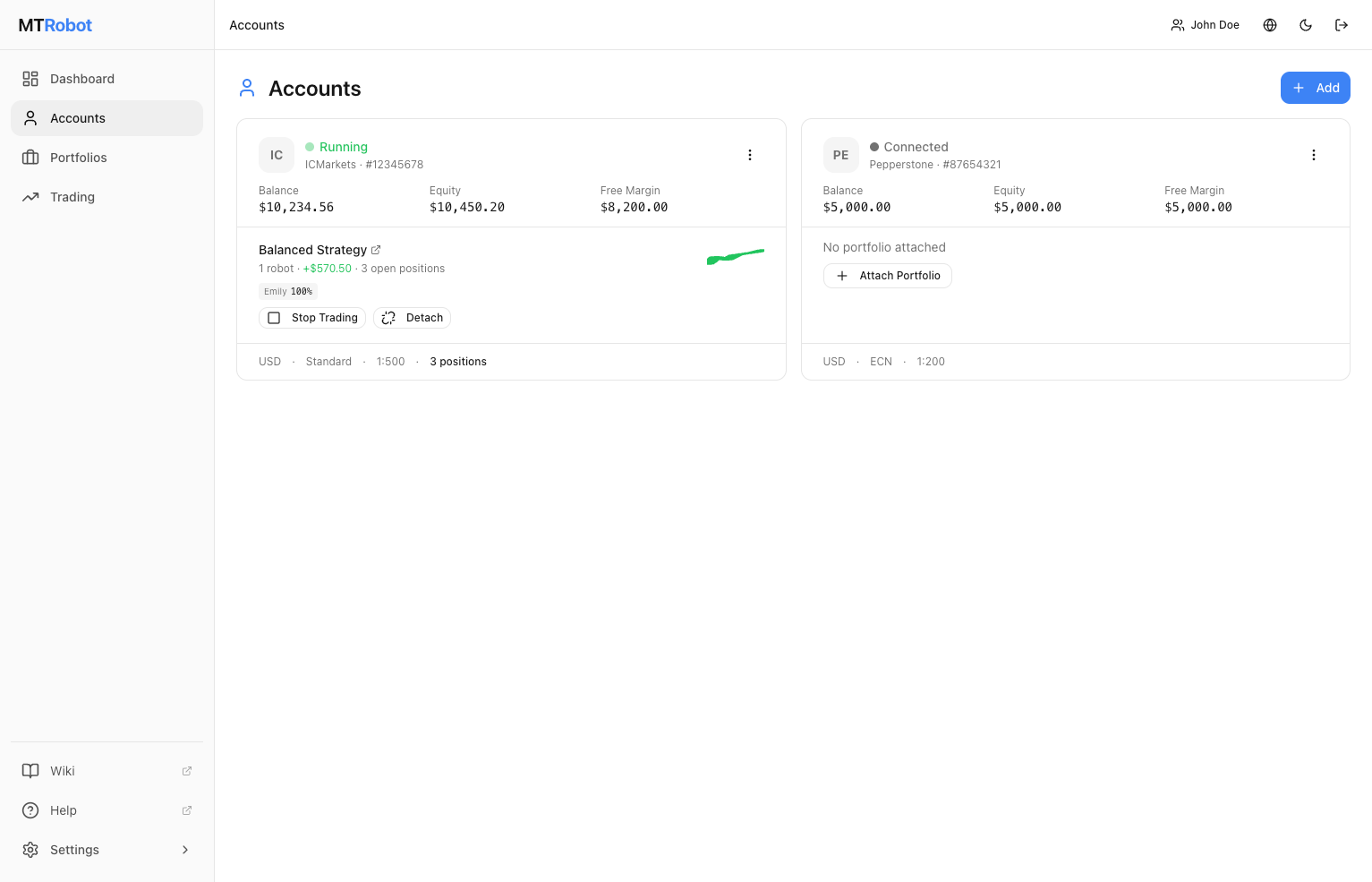Click Accounts in the top breadcrumb bar
Screen dimensions: 1372x882
256,25
